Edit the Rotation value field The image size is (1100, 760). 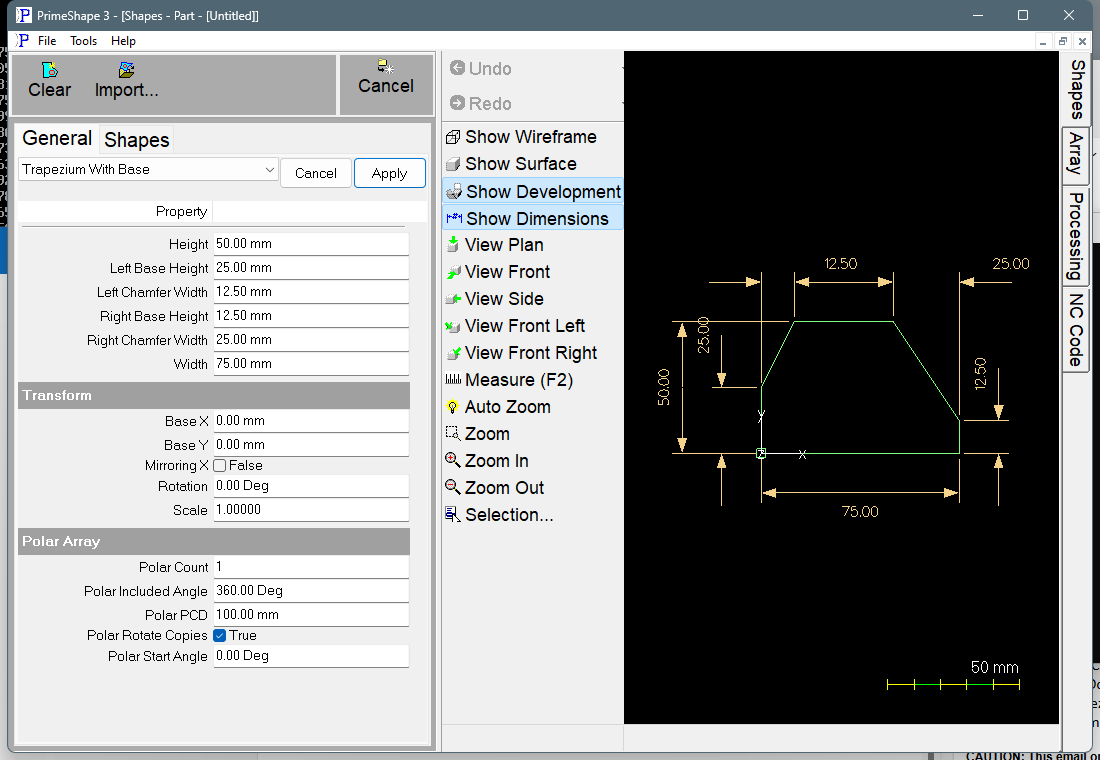(311, 486)
